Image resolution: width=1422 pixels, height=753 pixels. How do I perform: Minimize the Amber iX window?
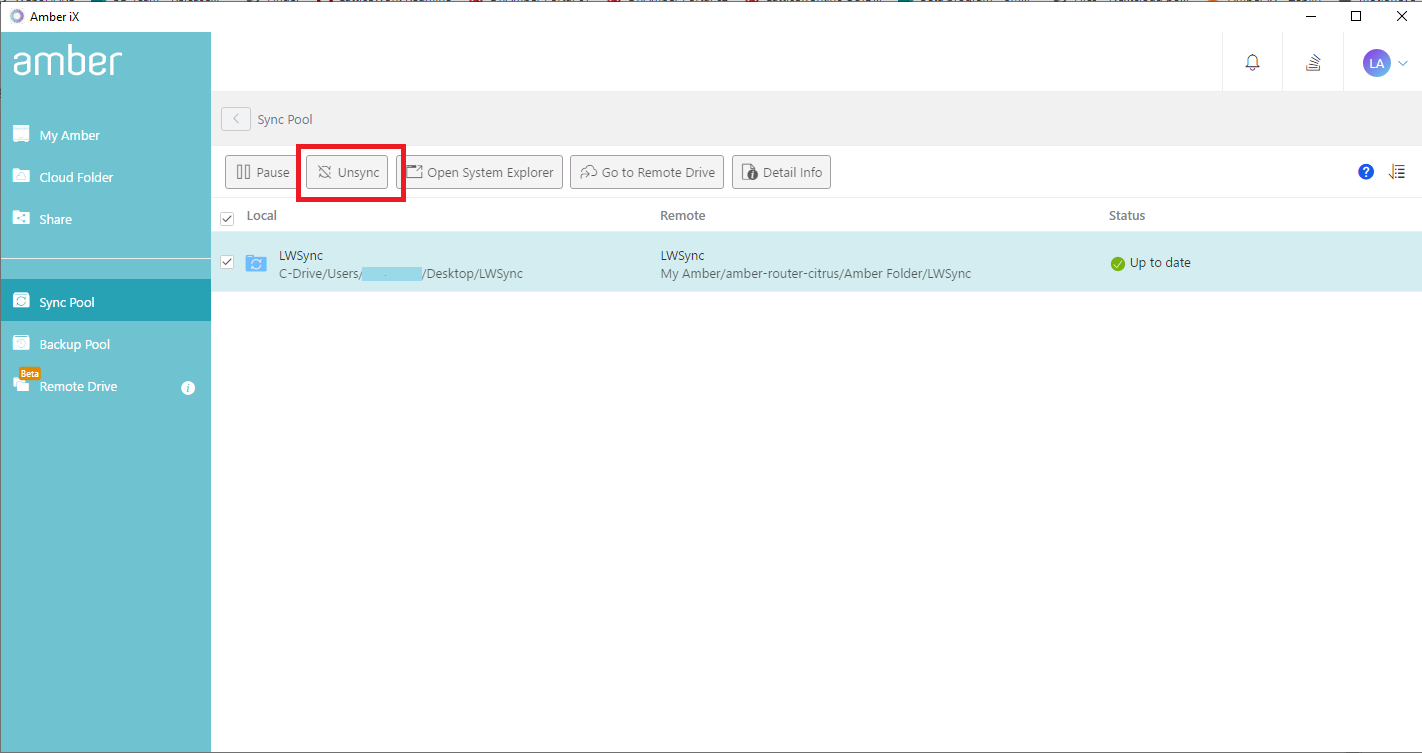pos(1310,16)
